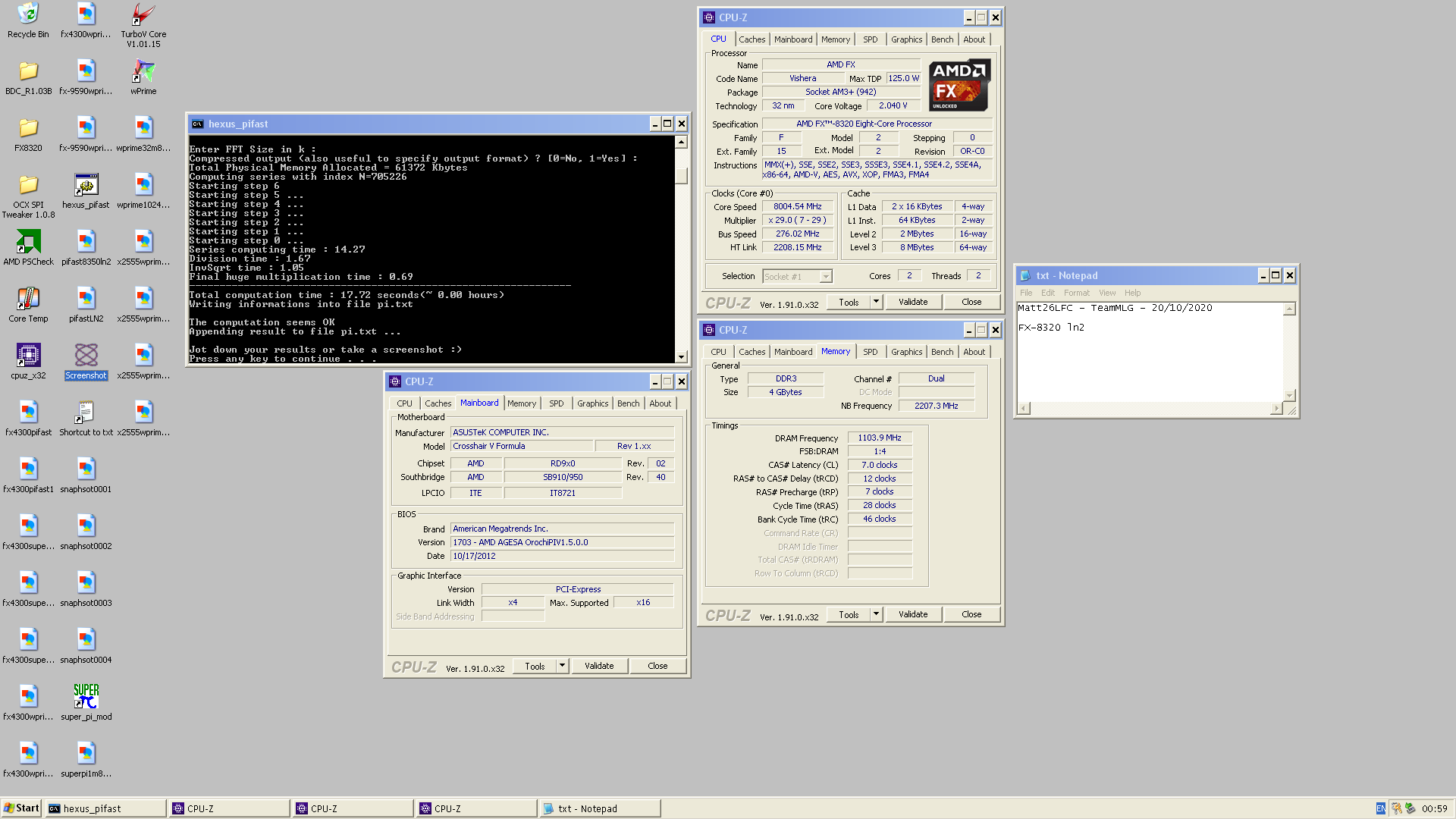Switch to hexus_pifast taskbar item
This screenshot has height=819, width=1456.
point(105,808)
